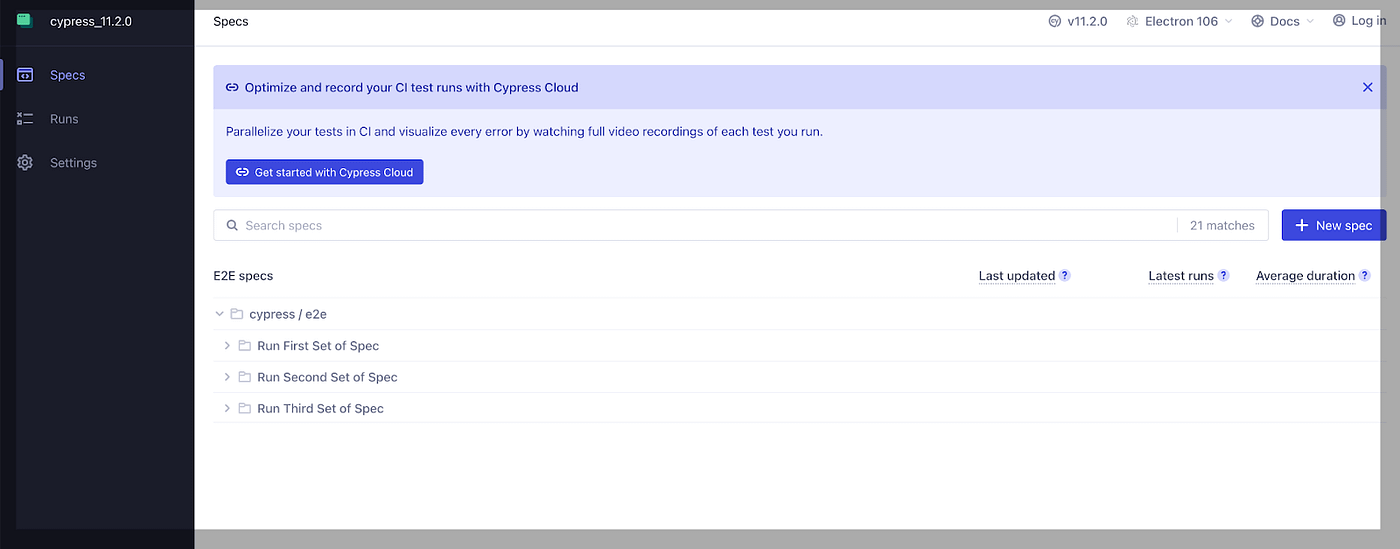Click the New spec button
Screen dimensions: 1400x549
pos(1334,225)
